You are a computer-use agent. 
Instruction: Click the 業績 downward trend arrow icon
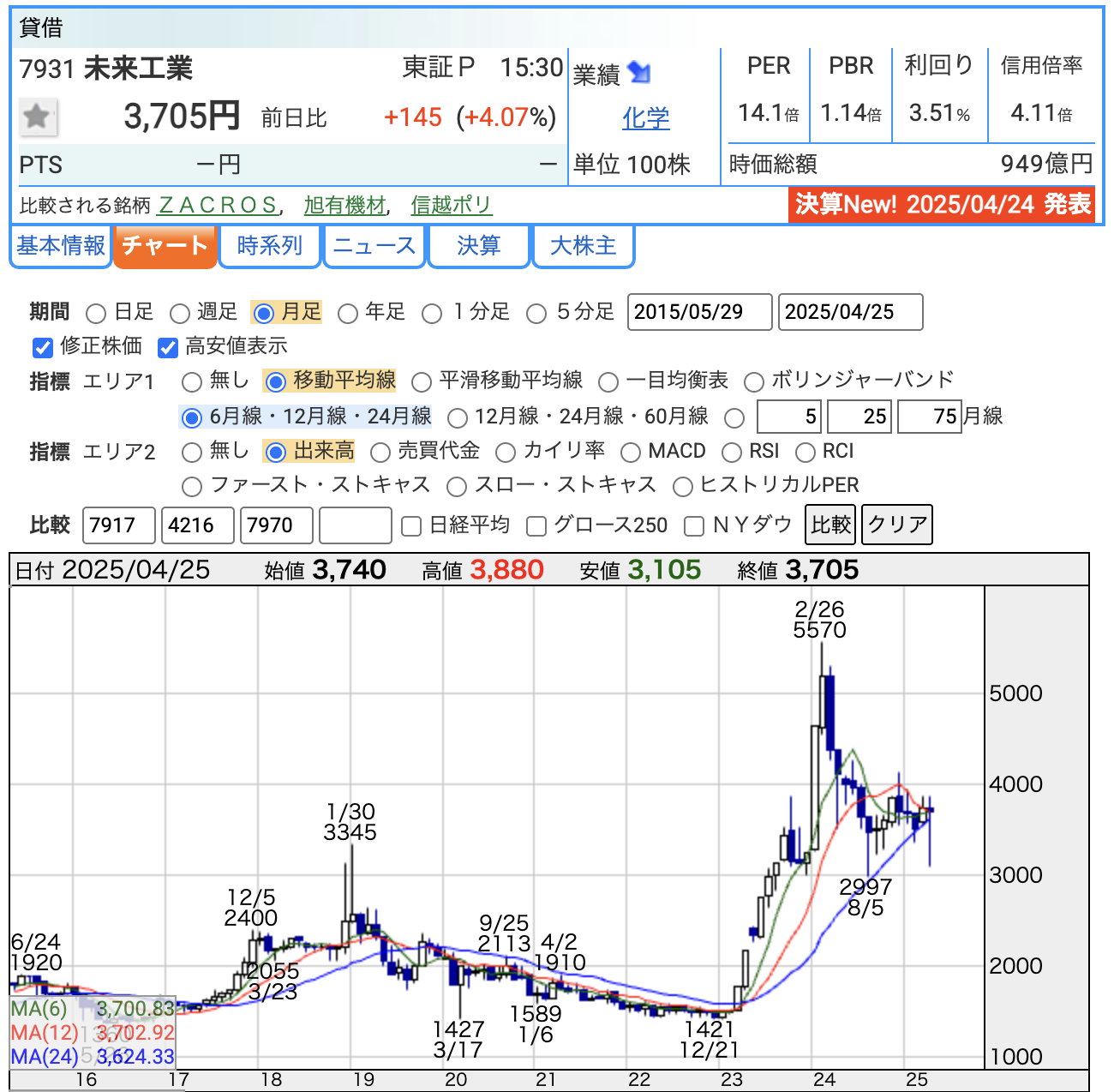[639, 74]
